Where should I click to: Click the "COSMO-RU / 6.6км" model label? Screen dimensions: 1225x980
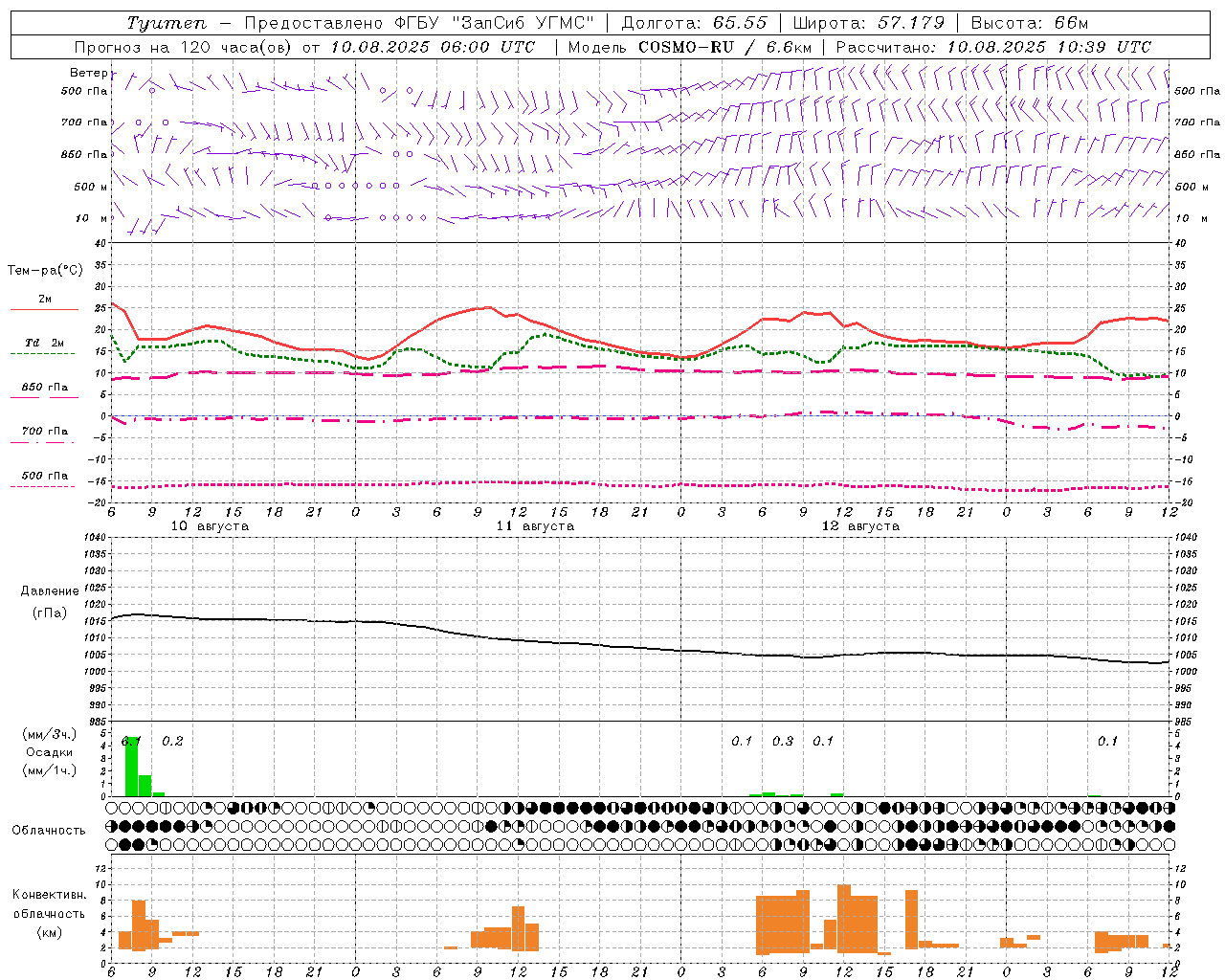pos(725,47)
